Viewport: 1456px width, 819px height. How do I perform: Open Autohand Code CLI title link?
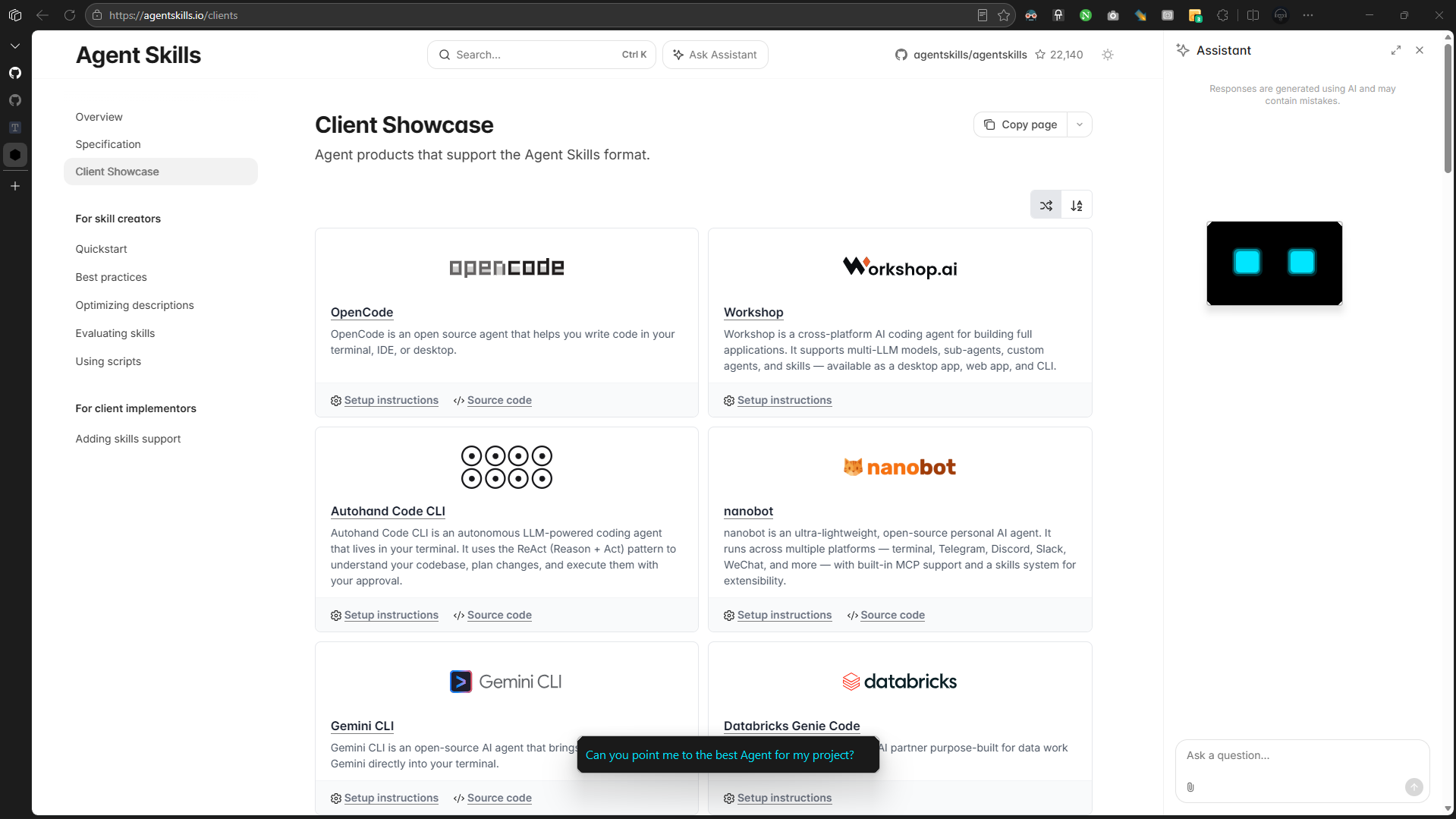(x=388, y=511)
